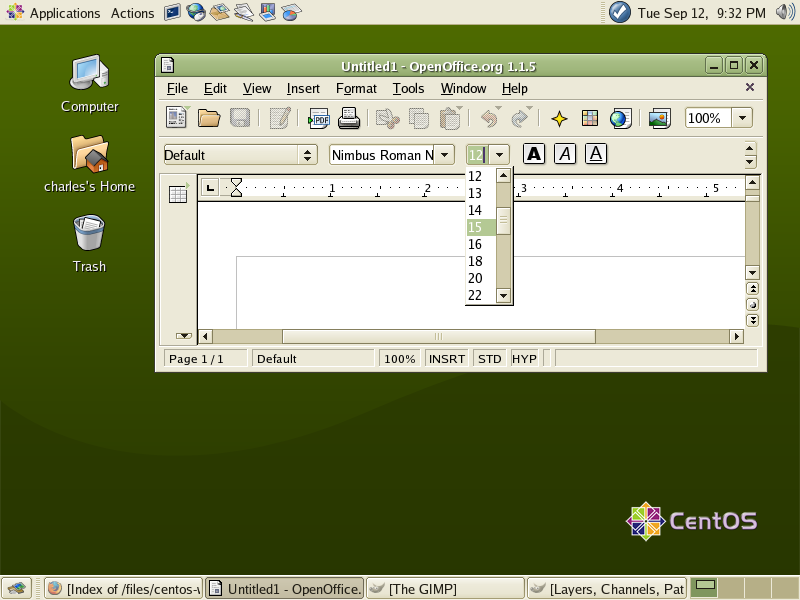Open the Nimbus Roman font name dropdown
The image size is (800, 600).
coord(444,154)
